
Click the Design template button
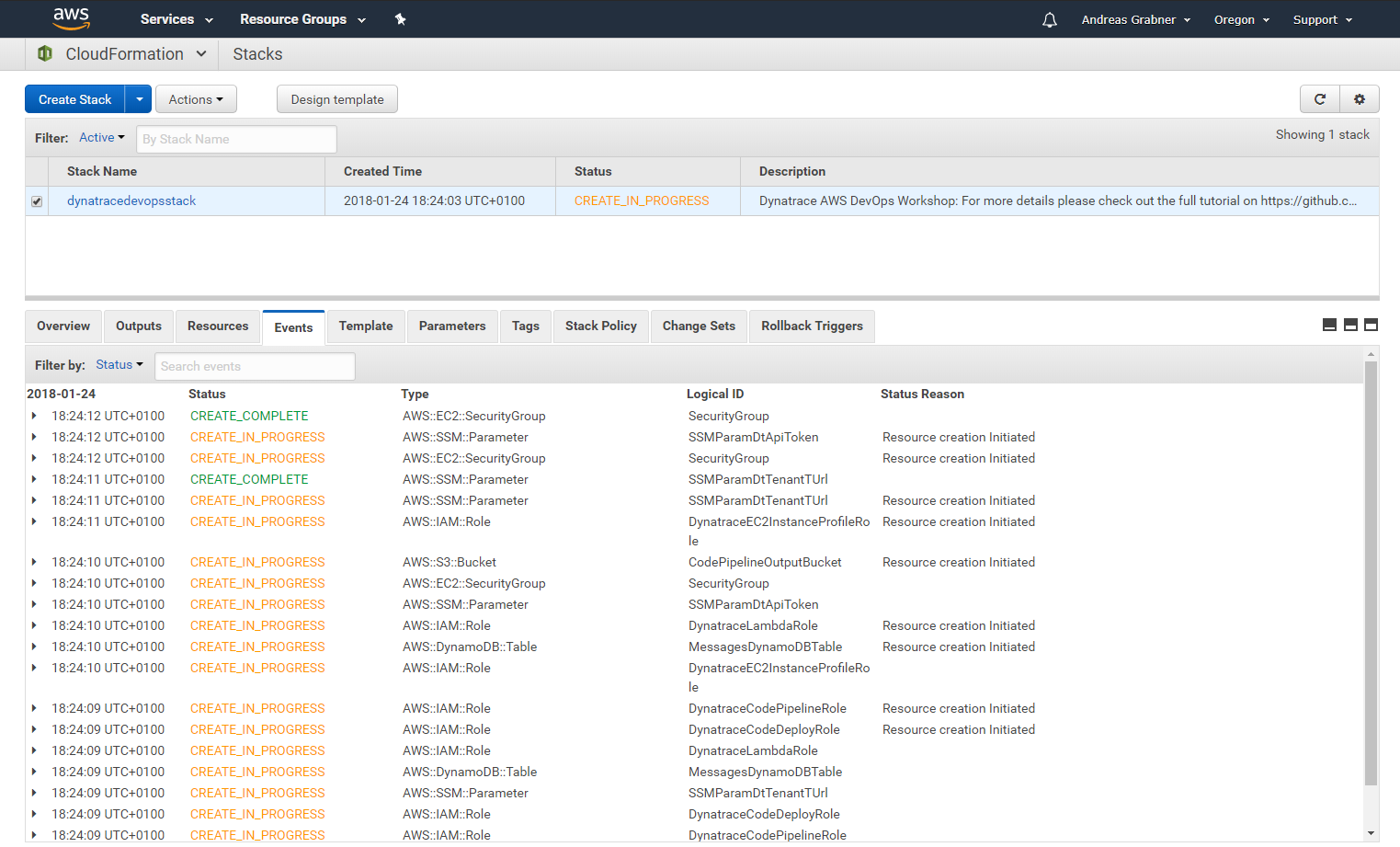(x=337, y=99)
